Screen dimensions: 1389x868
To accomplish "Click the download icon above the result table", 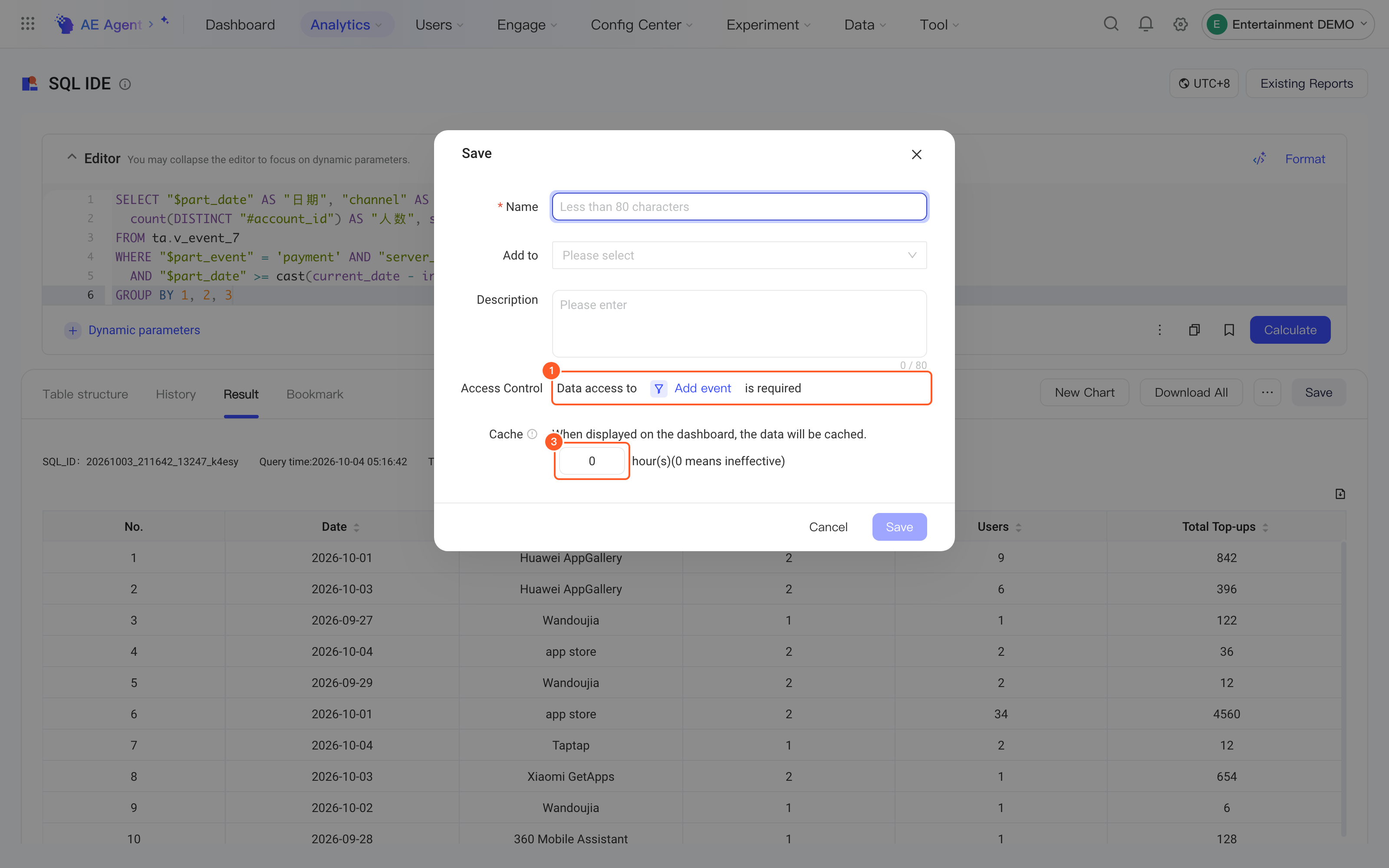I will tap(1340, 494).
